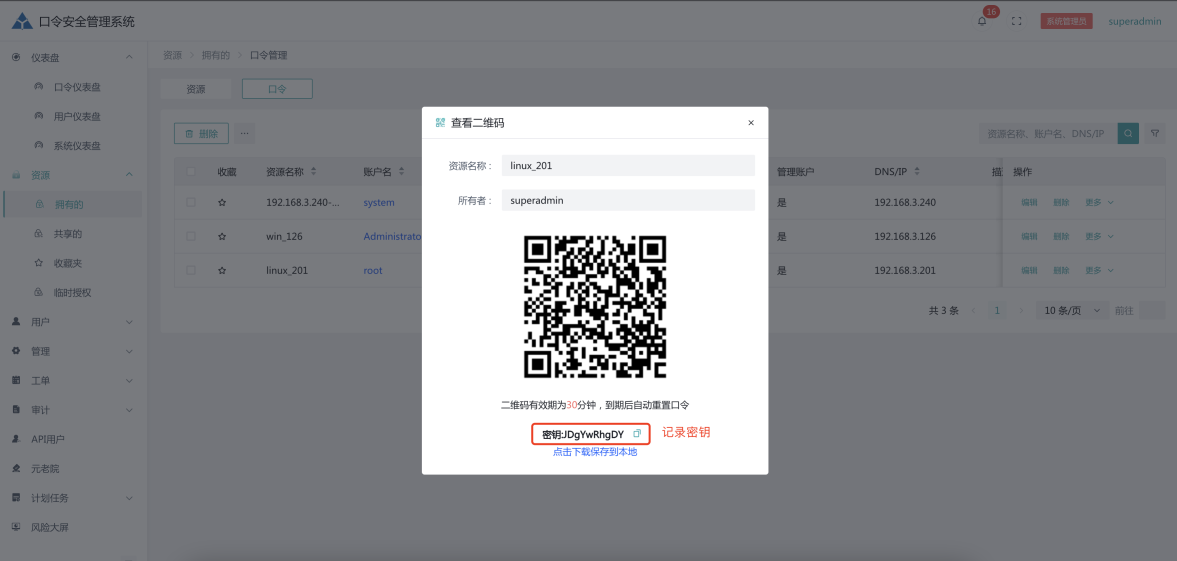This screenshot has width=1177, height=561.
Task: Star the win_126 resource as favorite
Action: [223, 237]
